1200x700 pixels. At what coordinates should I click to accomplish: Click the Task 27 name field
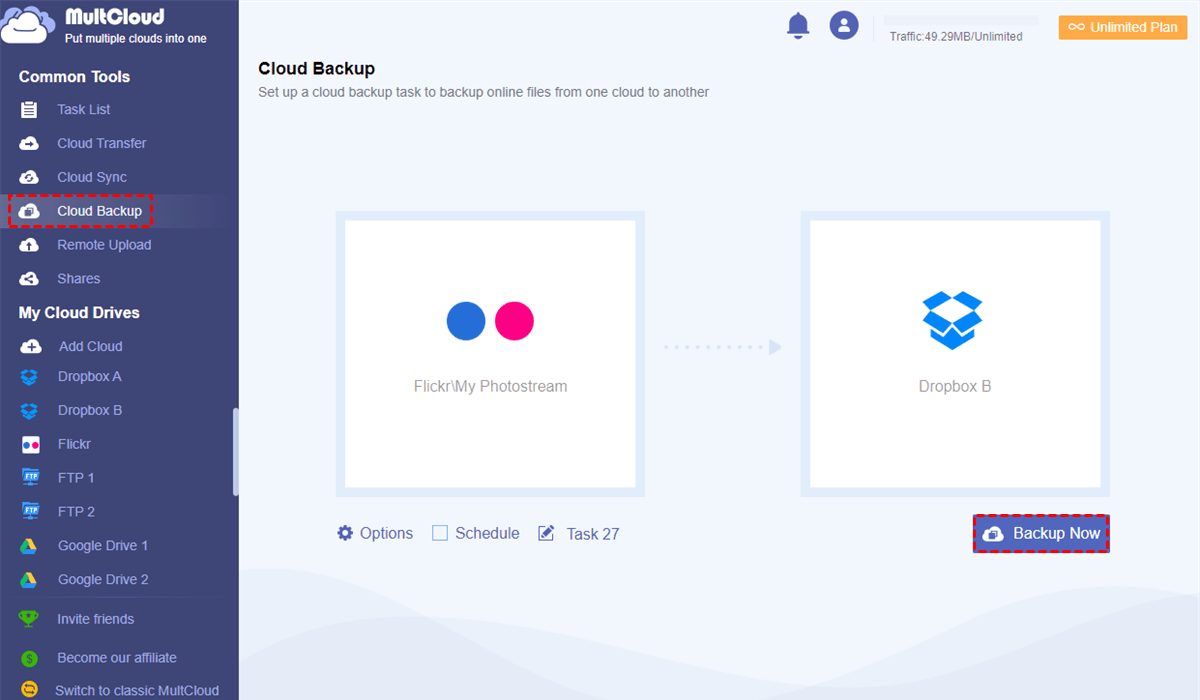(593, 534)
